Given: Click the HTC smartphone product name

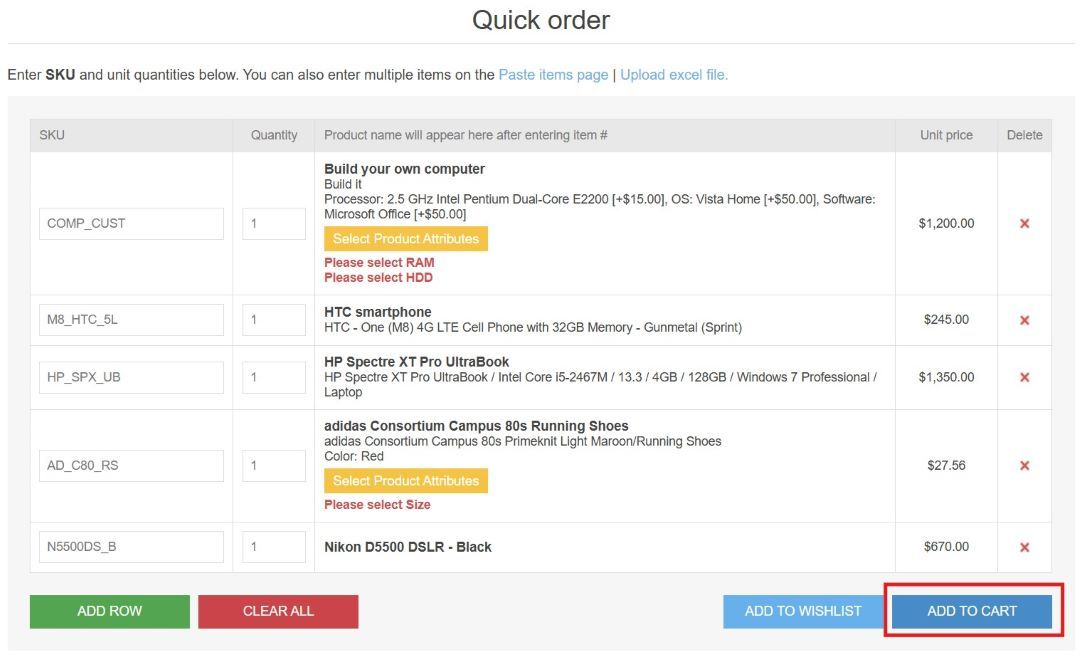Looking at the screenshot, I should coord(377,312).
